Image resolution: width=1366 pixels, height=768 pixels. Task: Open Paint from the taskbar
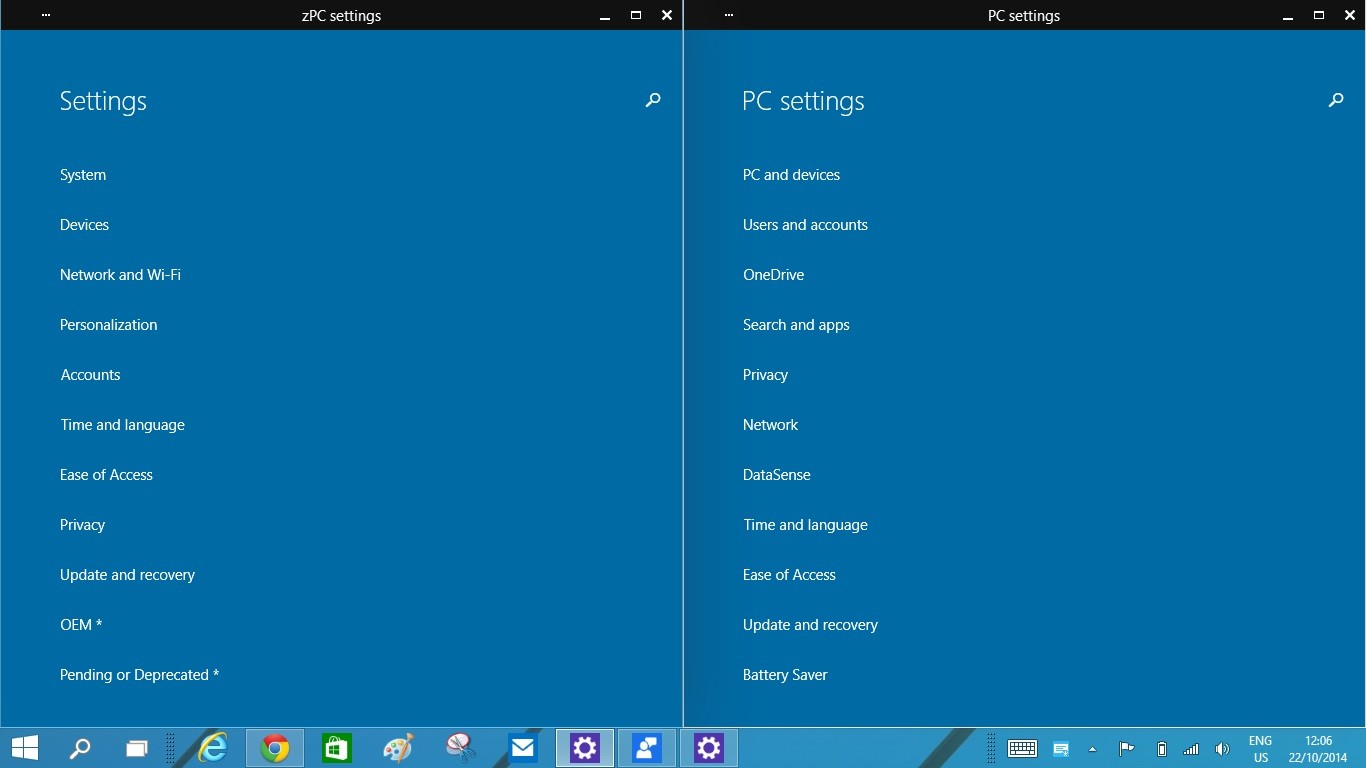click(x=397, y=747)
